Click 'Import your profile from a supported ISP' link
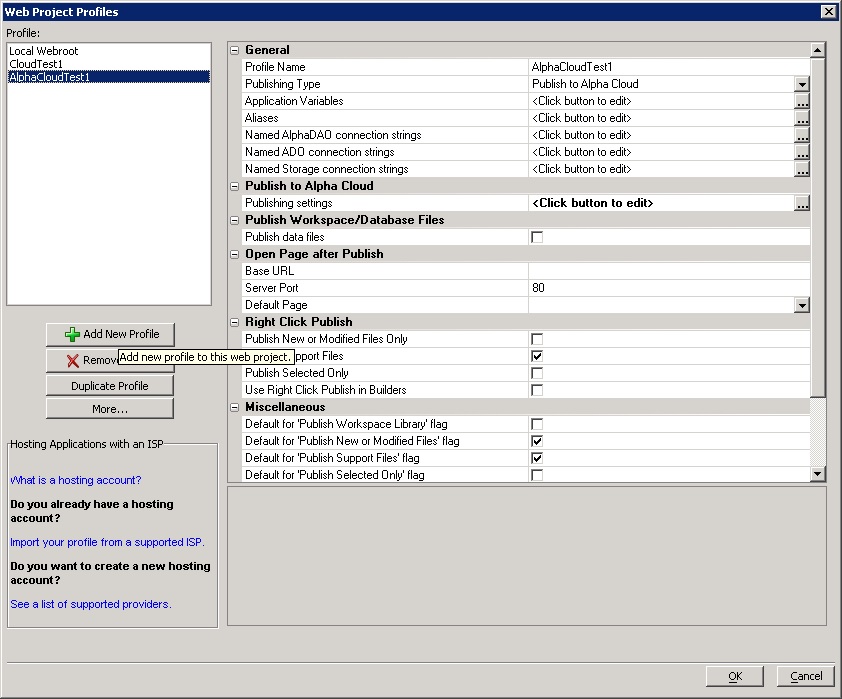 107,542
